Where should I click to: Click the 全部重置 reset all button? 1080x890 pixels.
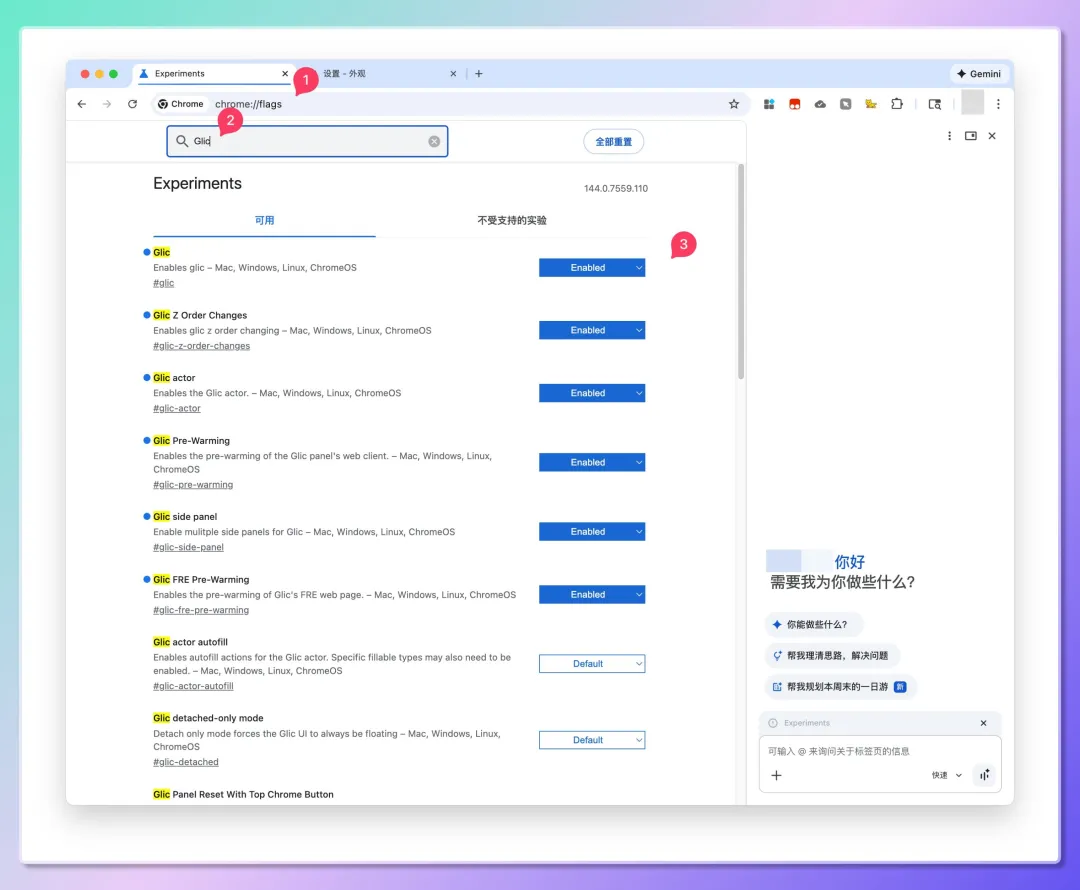point(613,142)
